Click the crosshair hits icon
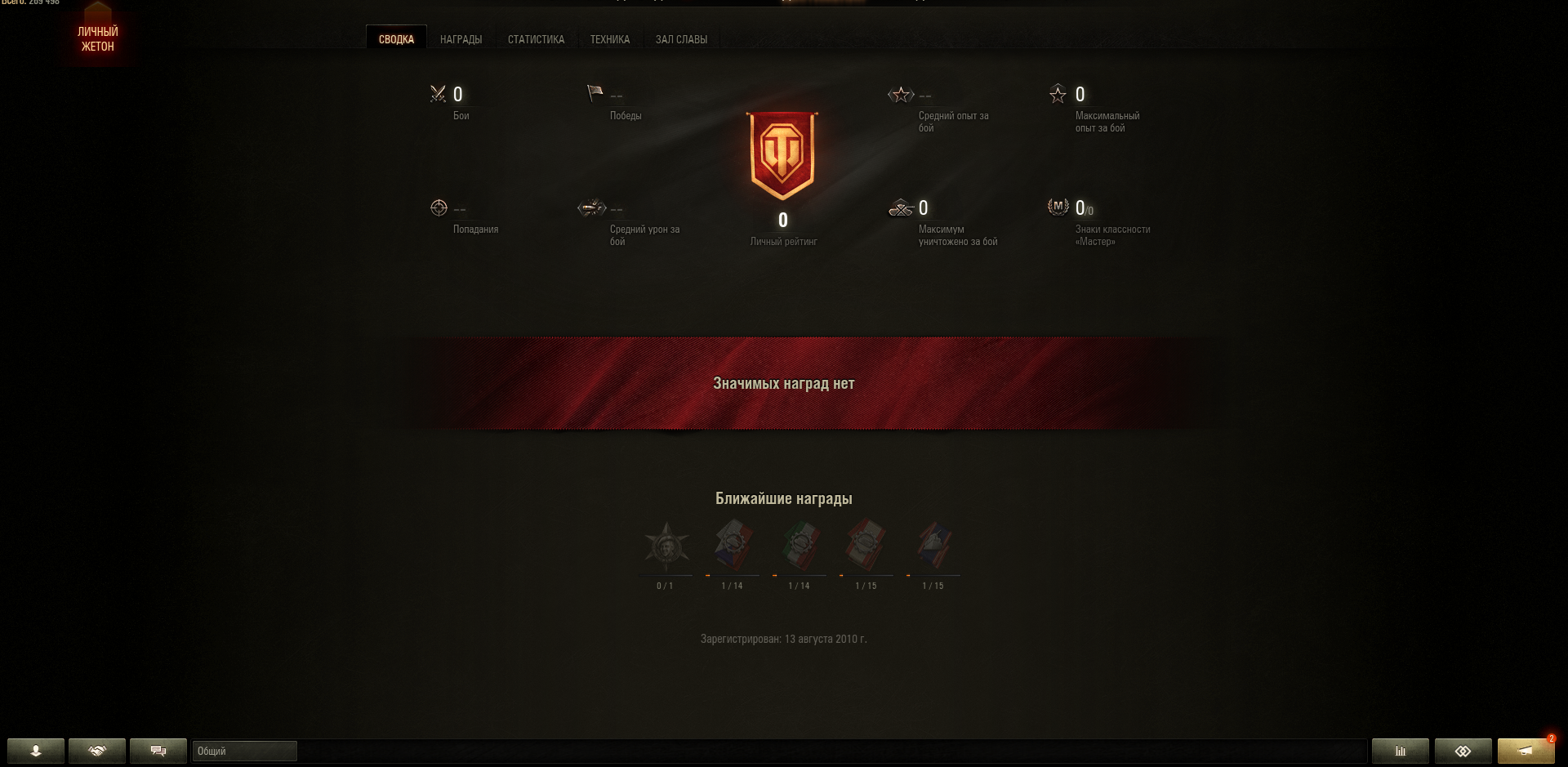Image resolution: width=1568 pixels, height=767 pixels. point(439,208)
